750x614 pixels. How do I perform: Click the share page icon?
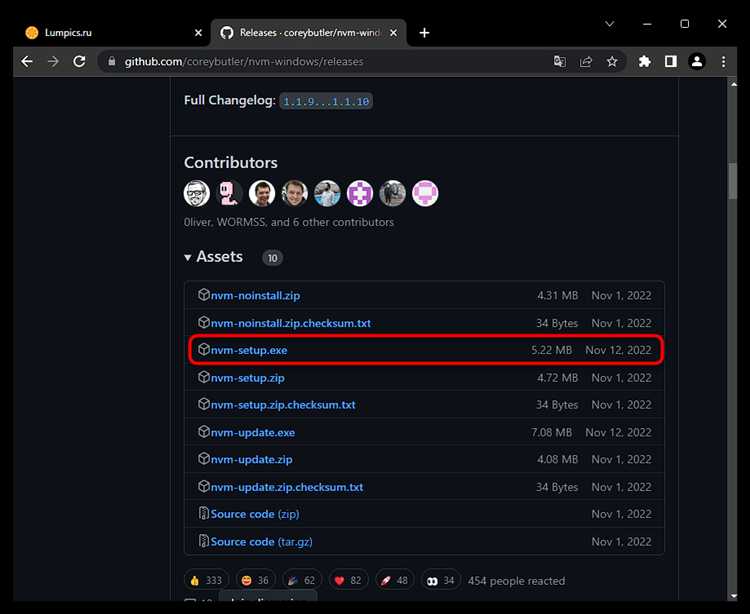click(586, 62)
